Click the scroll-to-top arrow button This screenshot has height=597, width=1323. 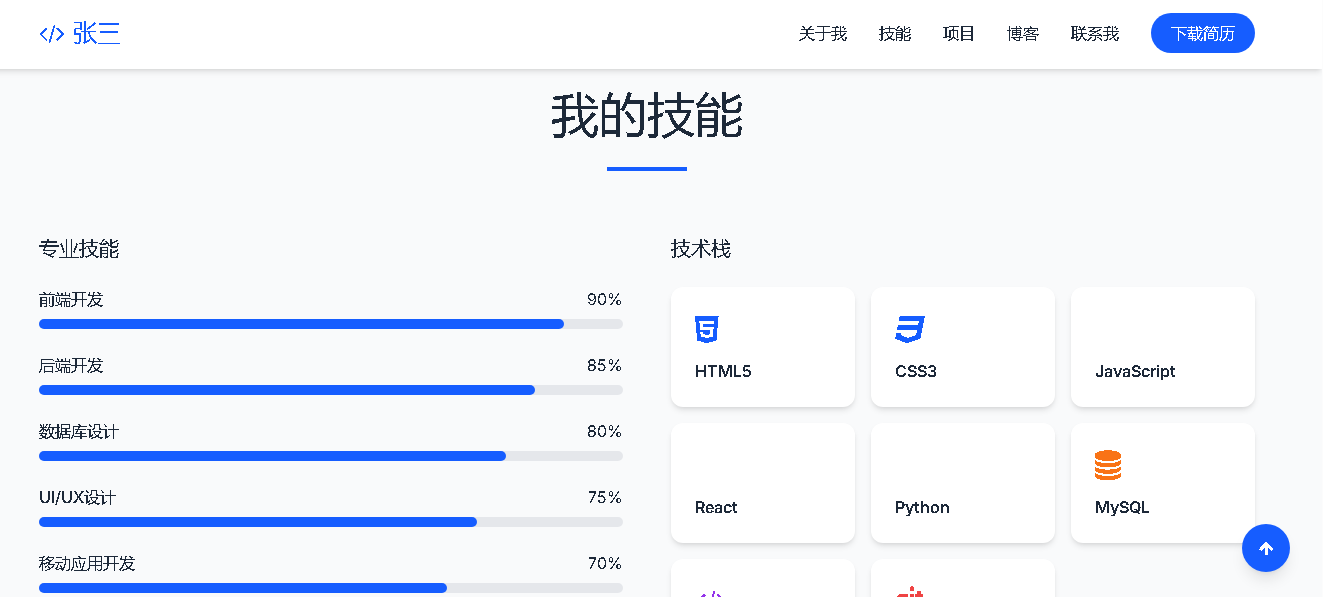pyautogui.click(x=1265, y=548)
